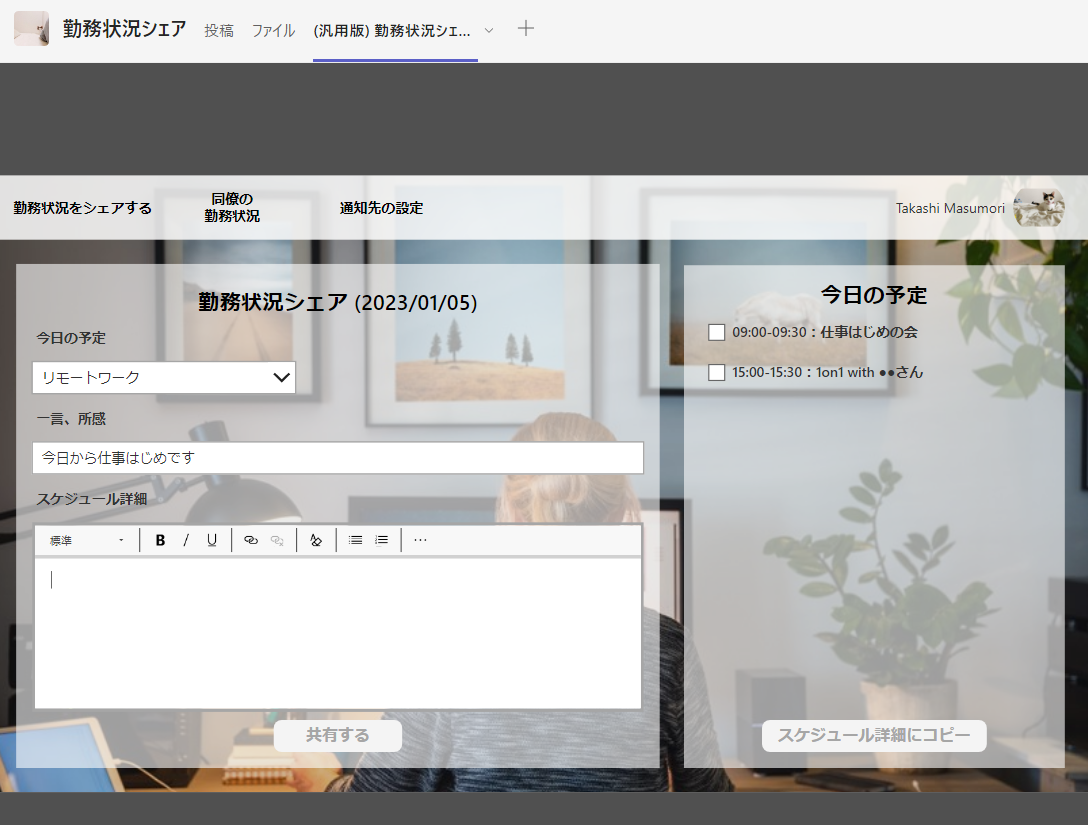The width and height of the screenshot is (1088, 825).
Task: Click スケジュール詳細にコピー button
Action: tap(874, 735)
